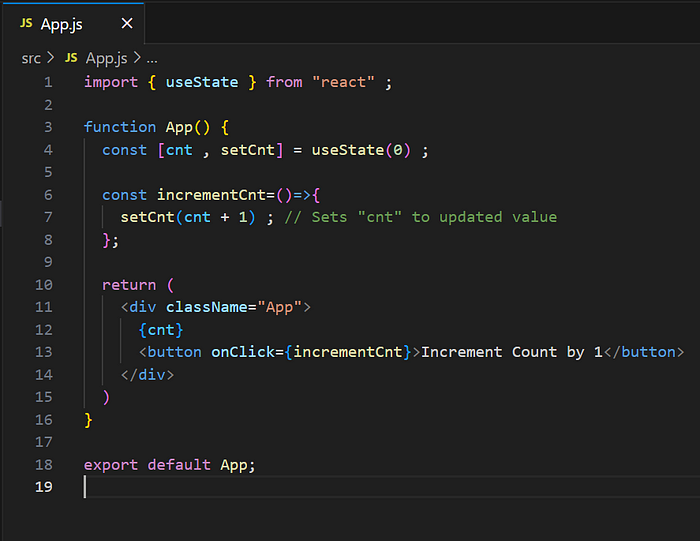Click 'className' attribute on line 11

(x=206, y=308)
